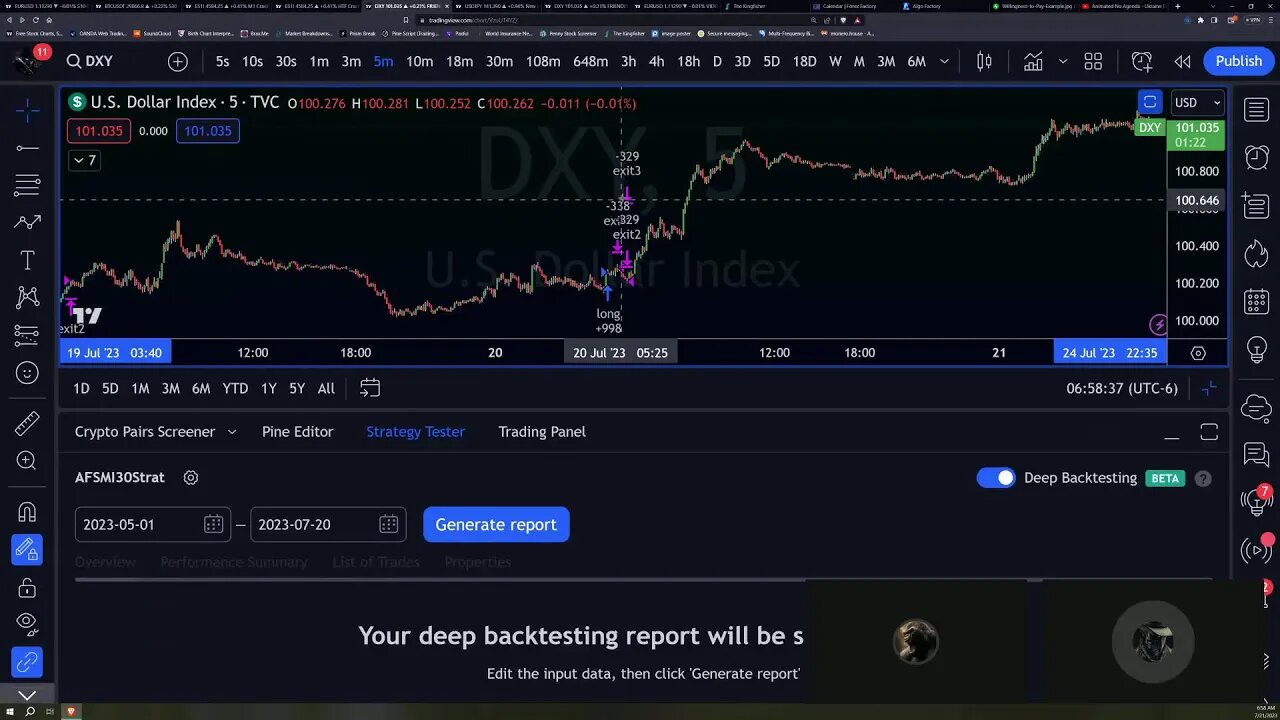Open the streams play broadcast icon
This screenshot has width=1280, height=720.
[x=1257, y=550]
